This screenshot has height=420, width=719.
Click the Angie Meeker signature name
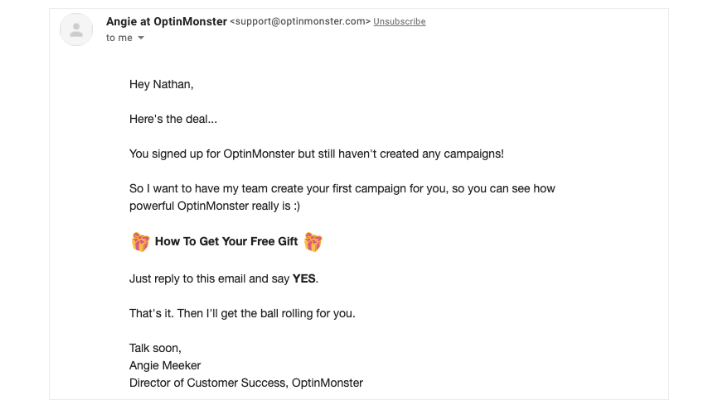167,365
